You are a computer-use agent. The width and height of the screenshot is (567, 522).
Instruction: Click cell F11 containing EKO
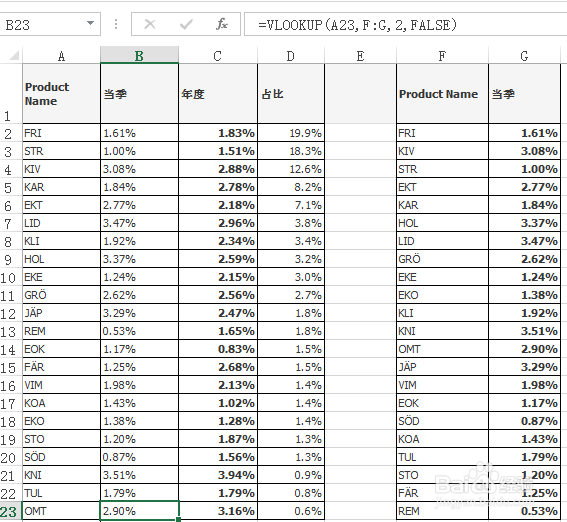[442, 295]
